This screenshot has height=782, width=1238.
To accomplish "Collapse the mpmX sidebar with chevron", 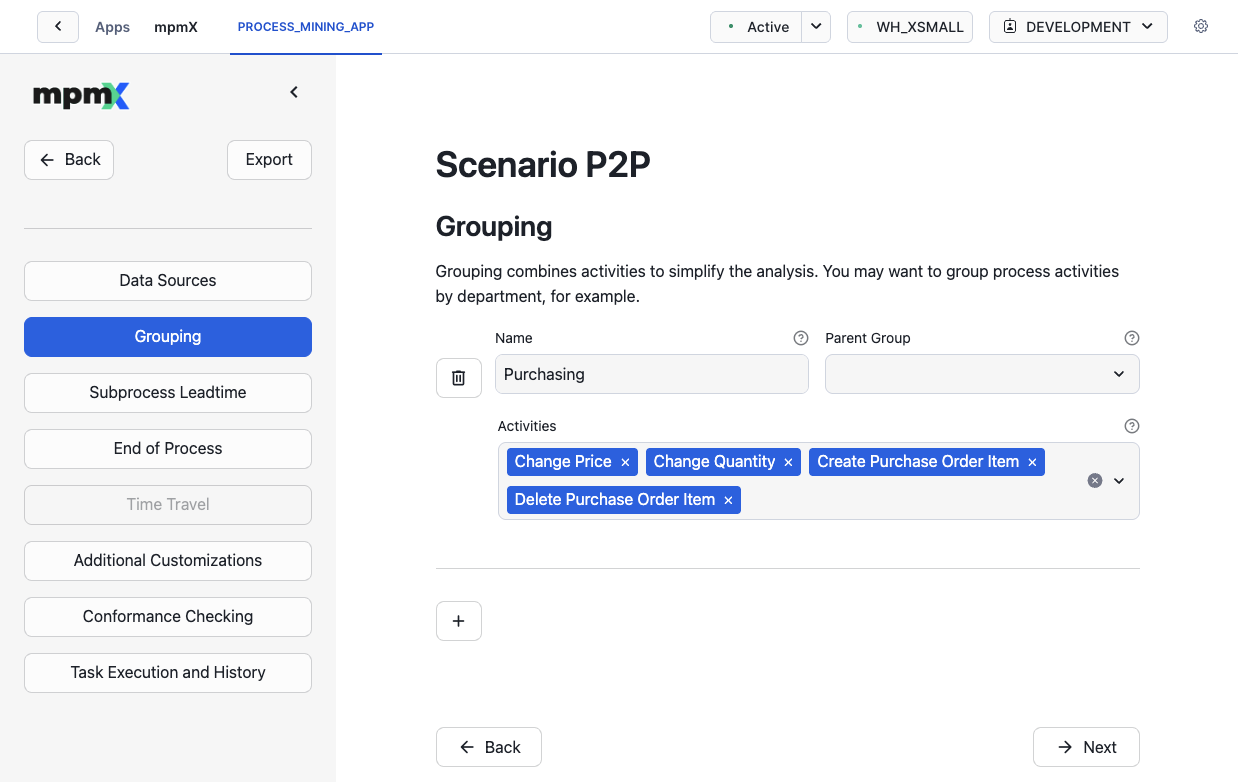I will (294, 92).
